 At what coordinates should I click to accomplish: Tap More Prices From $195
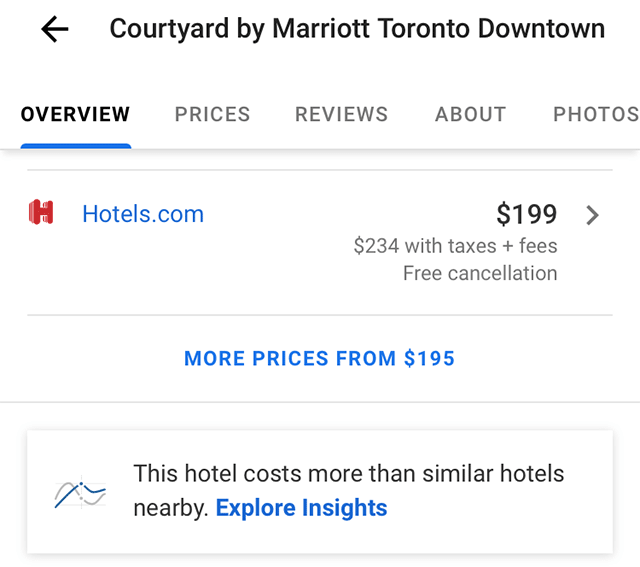[319, 358]
